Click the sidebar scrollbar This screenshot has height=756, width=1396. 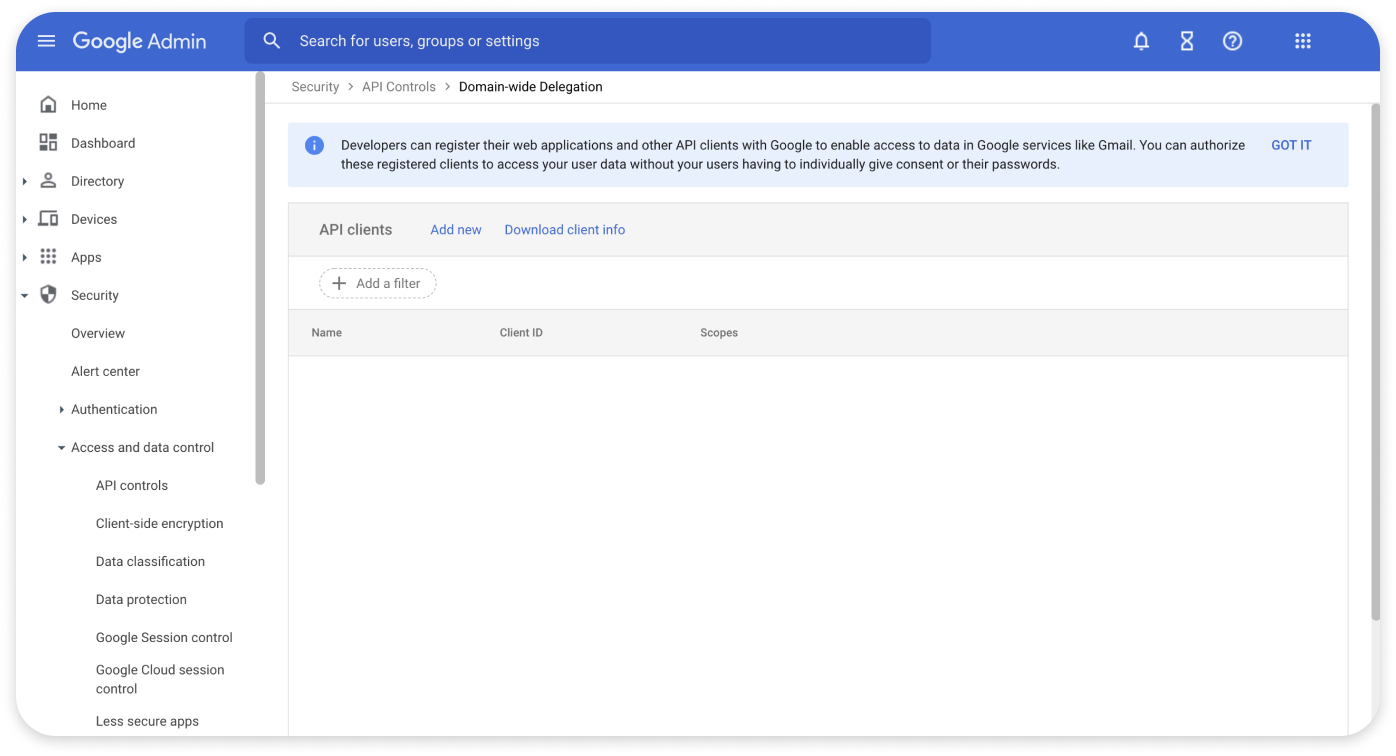260,278
